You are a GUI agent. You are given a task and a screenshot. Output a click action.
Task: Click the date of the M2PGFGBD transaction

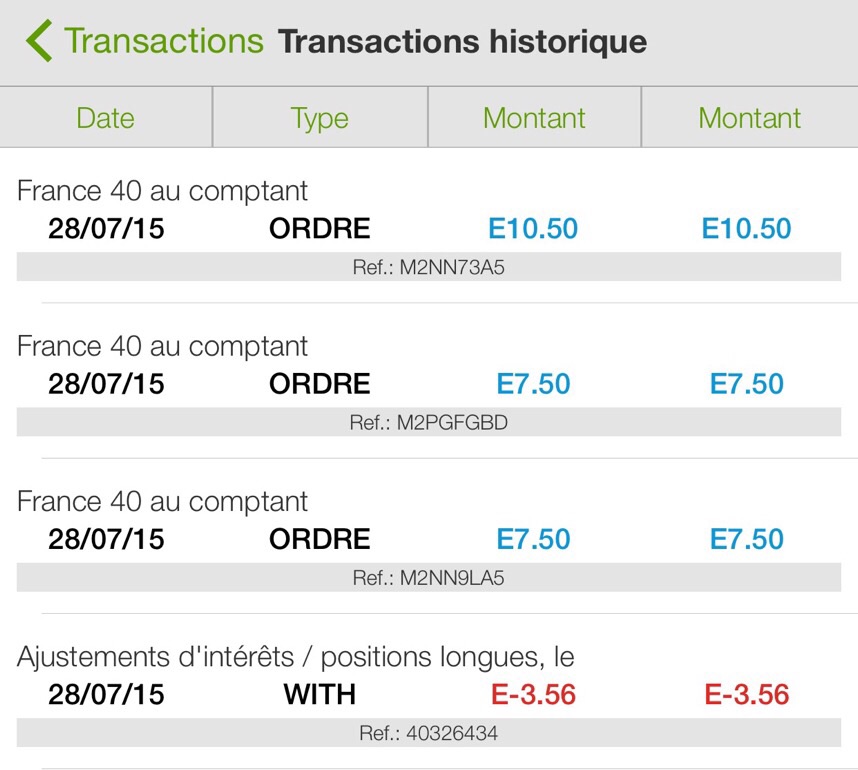click(x=106, y=384)
